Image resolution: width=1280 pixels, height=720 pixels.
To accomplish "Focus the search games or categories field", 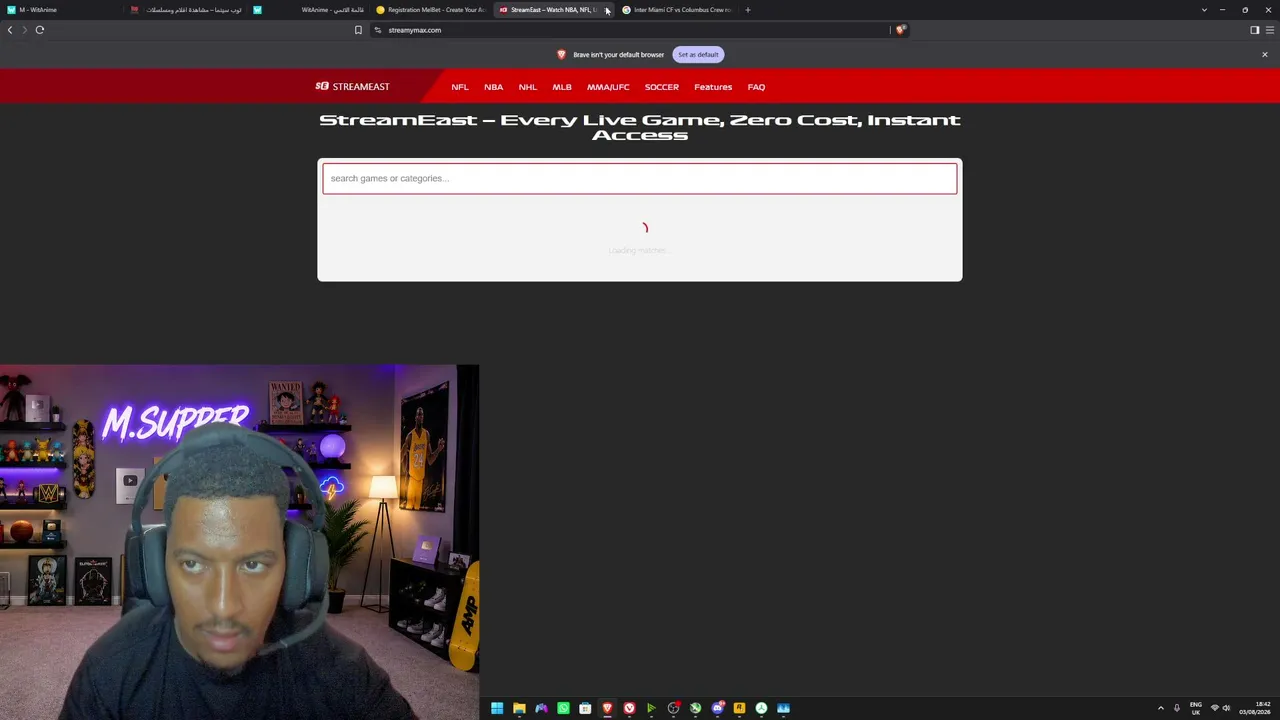I will (640, 179).
